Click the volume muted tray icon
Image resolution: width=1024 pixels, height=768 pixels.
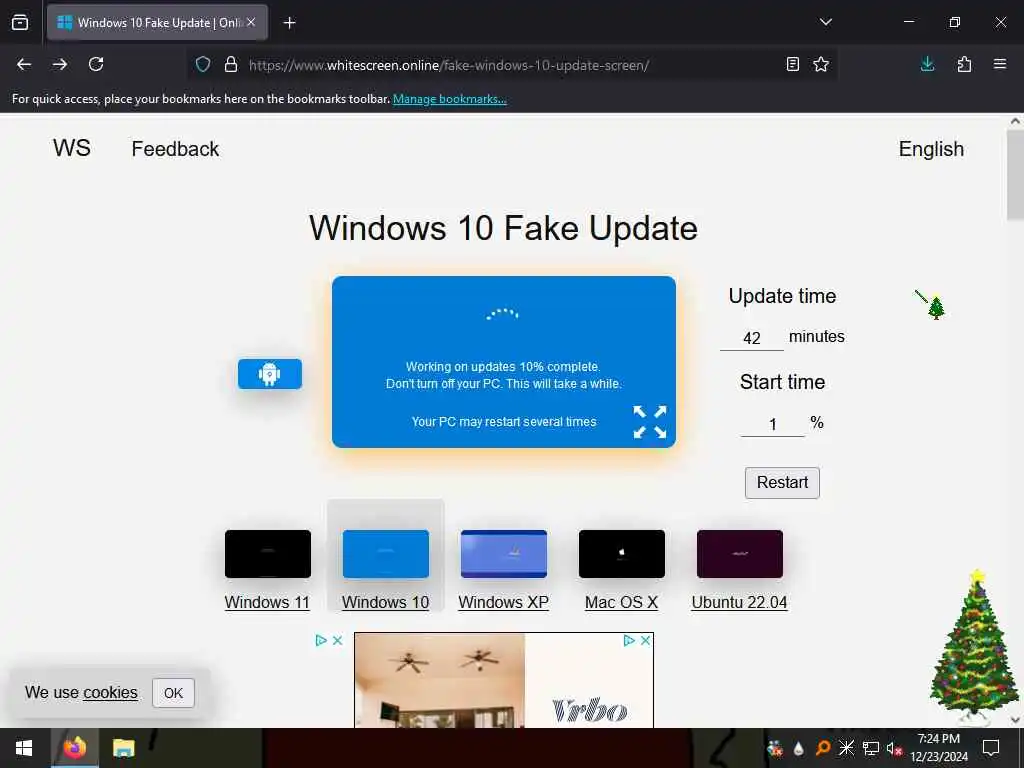coord(894,748)
